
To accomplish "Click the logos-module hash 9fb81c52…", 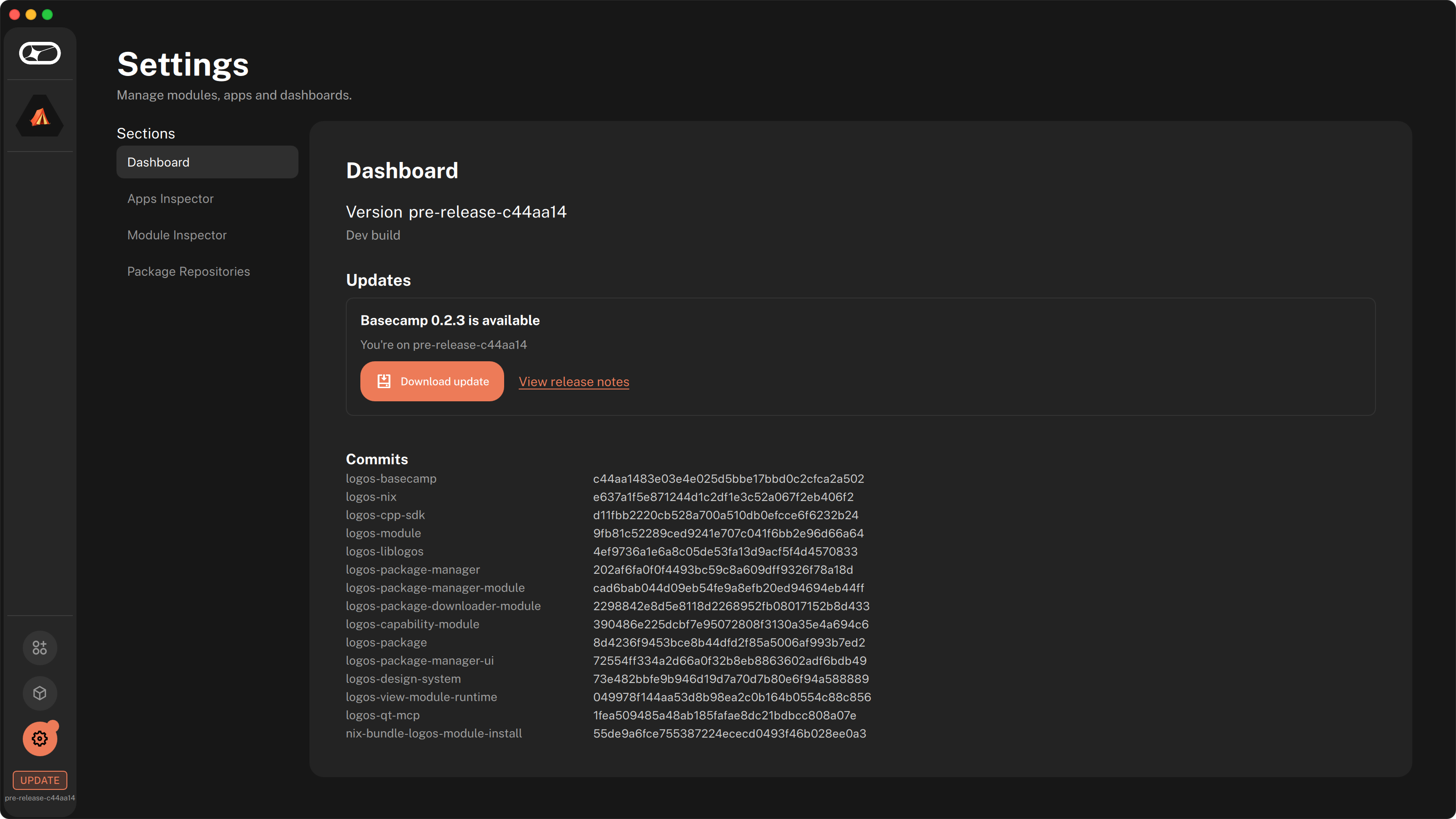I will pos(728,533).
